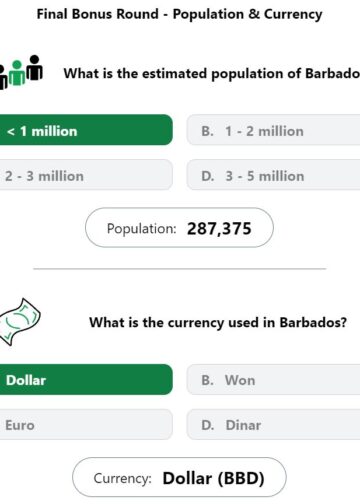Pick the '2 - 3 million' option
The width and height of the screenshot is (360, 504).
(x=86, y=175)
